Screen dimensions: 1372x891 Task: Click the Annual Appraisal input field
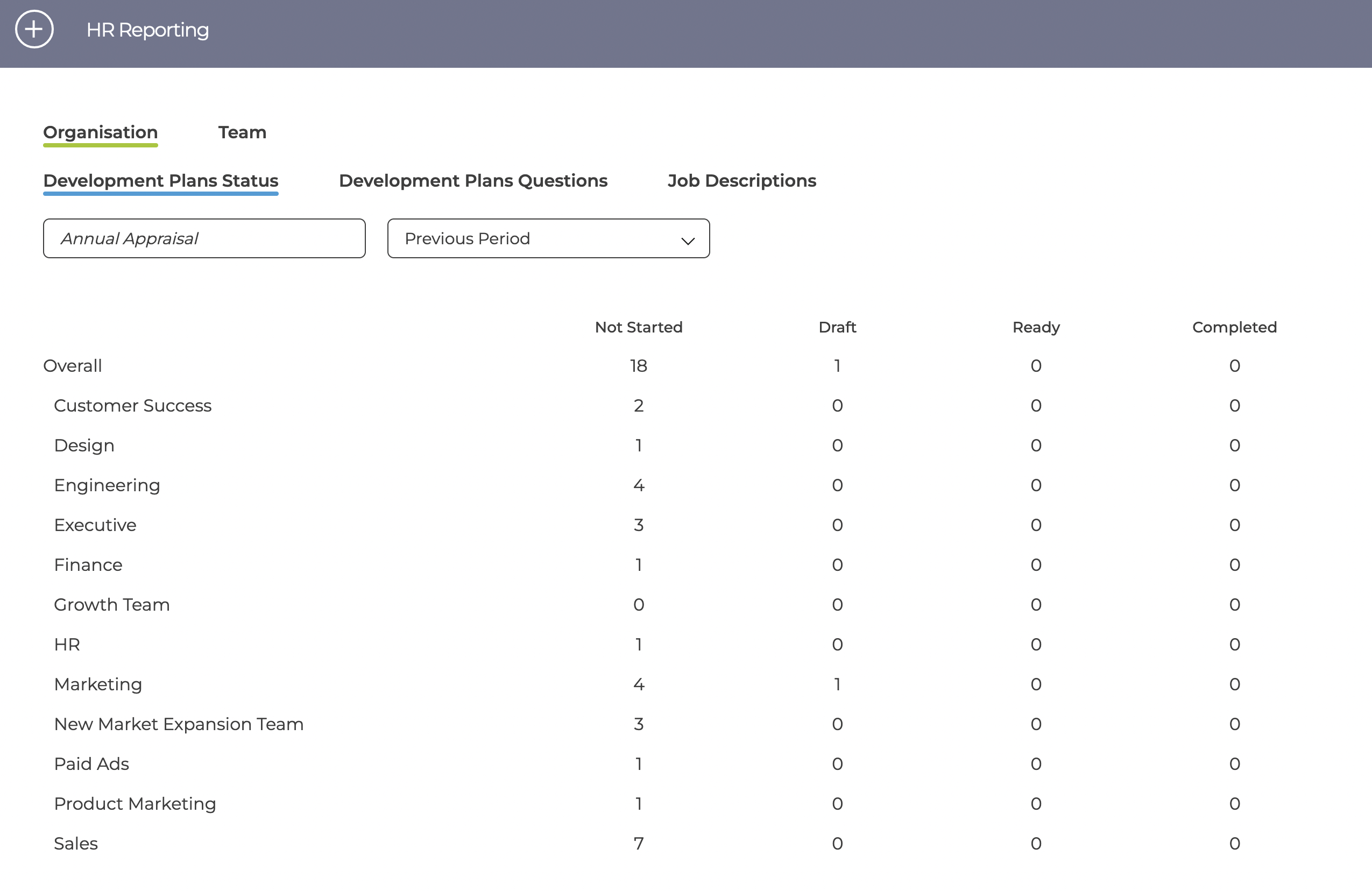[204, 238]
